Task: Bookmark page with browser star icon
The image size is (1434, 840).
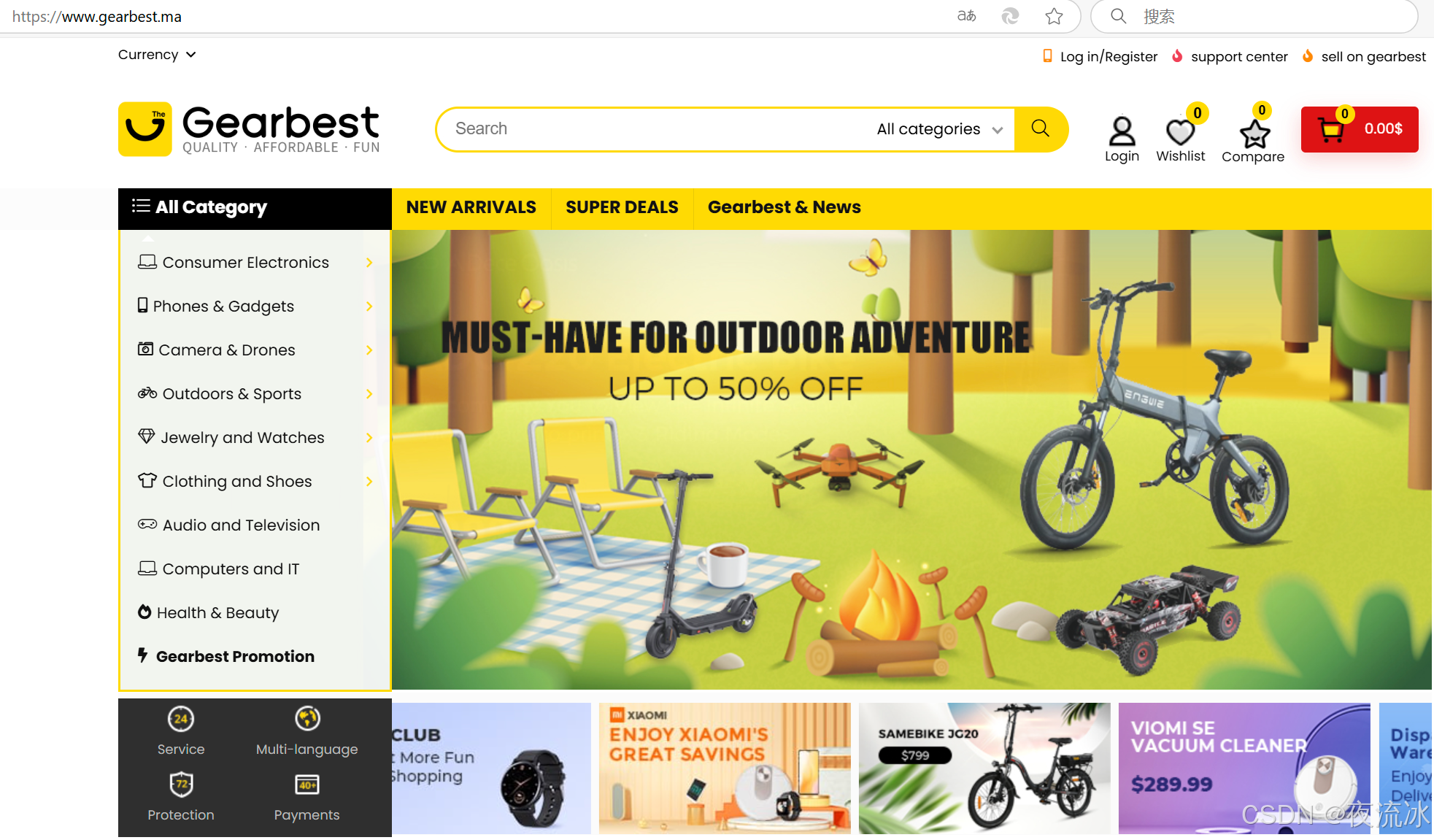Action: pyautogui.click(x=1054, y=16)
